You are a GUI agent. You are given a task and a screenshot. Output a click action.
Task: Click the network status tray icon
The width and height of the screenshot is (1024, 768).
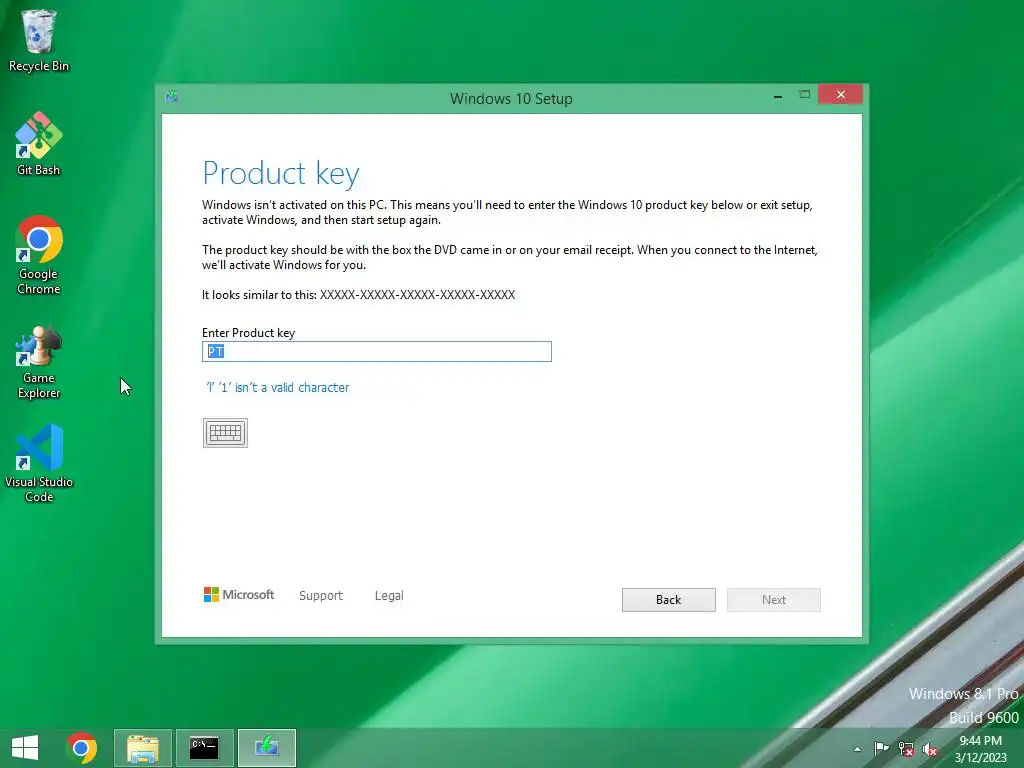[x=906, y=749]
